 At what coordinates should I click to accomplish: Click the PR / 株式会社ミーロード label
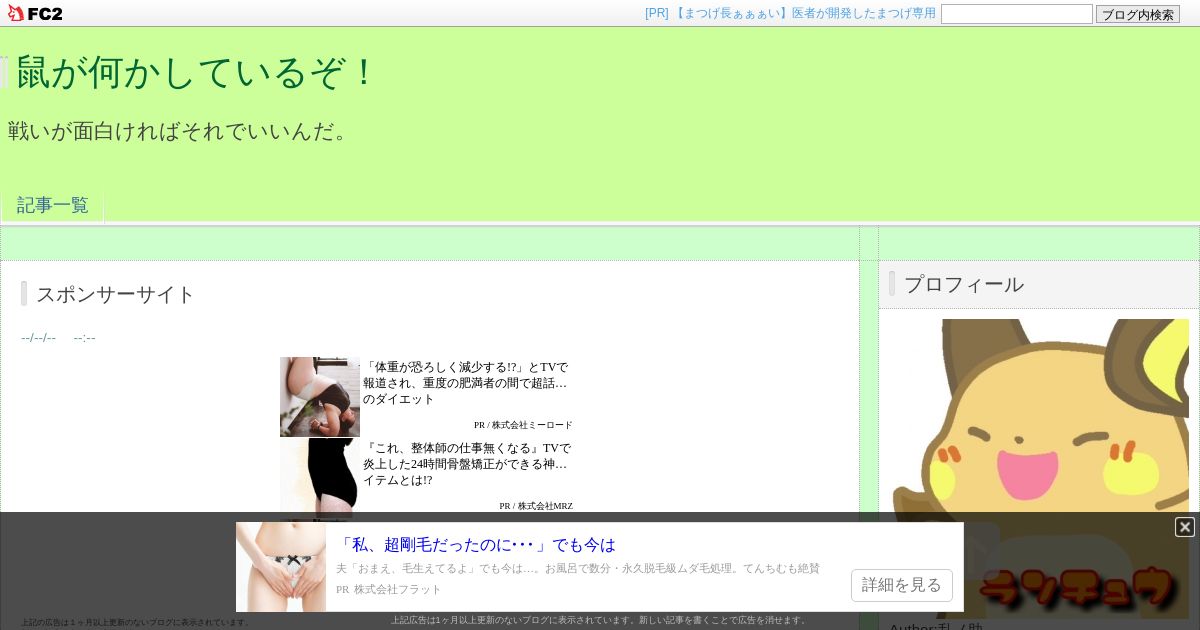[x=523, y=425]
